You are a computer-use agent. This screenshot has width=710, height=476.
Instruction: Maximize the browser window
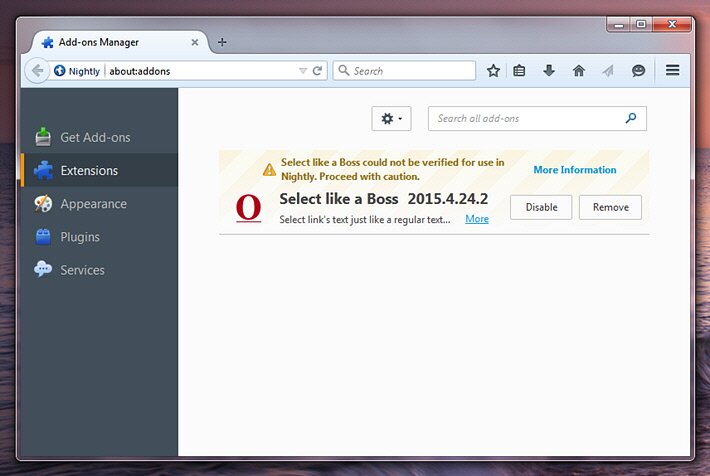point(641,24)
